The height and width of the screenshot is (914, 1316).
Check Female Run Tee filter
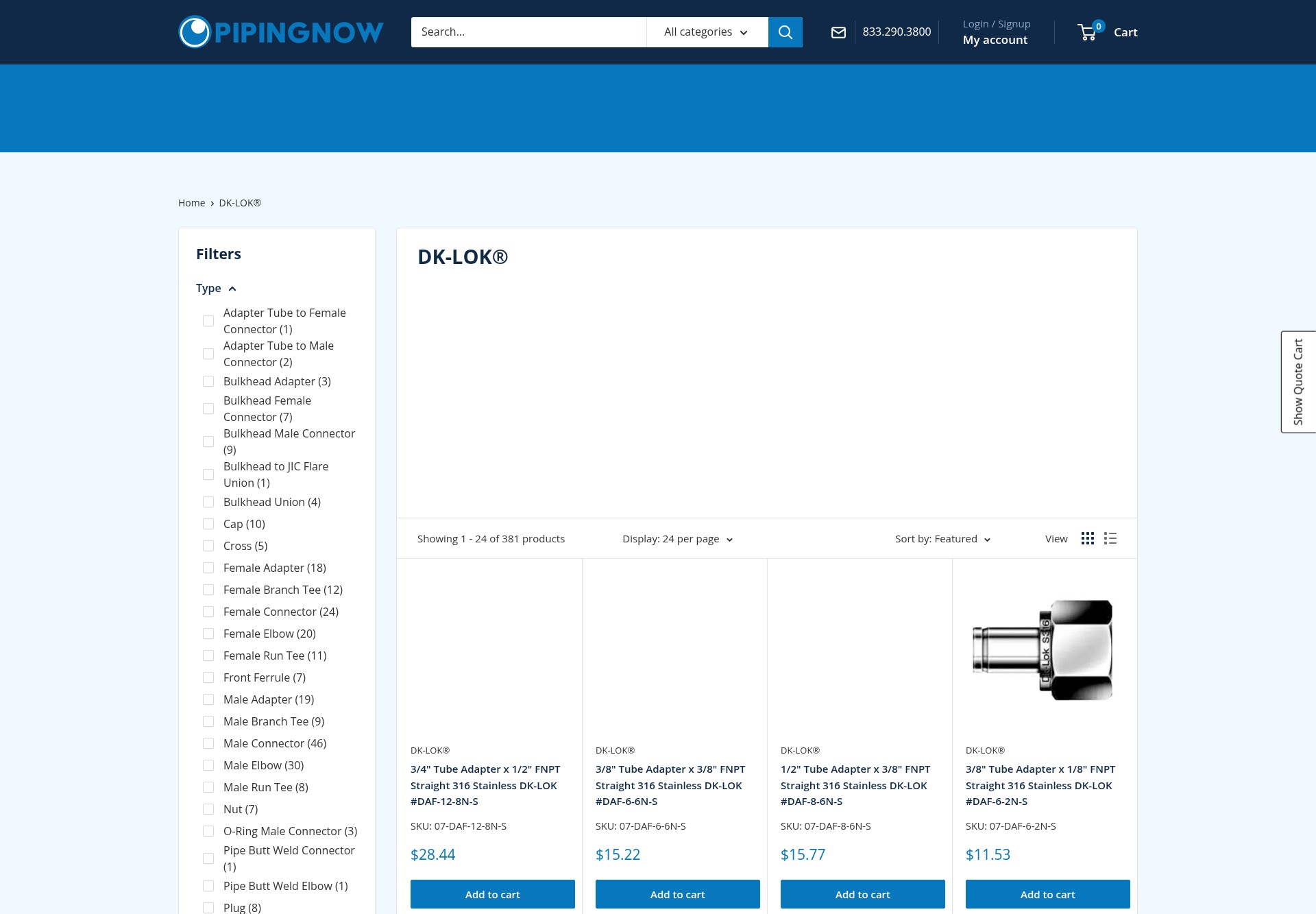[208, 656]
